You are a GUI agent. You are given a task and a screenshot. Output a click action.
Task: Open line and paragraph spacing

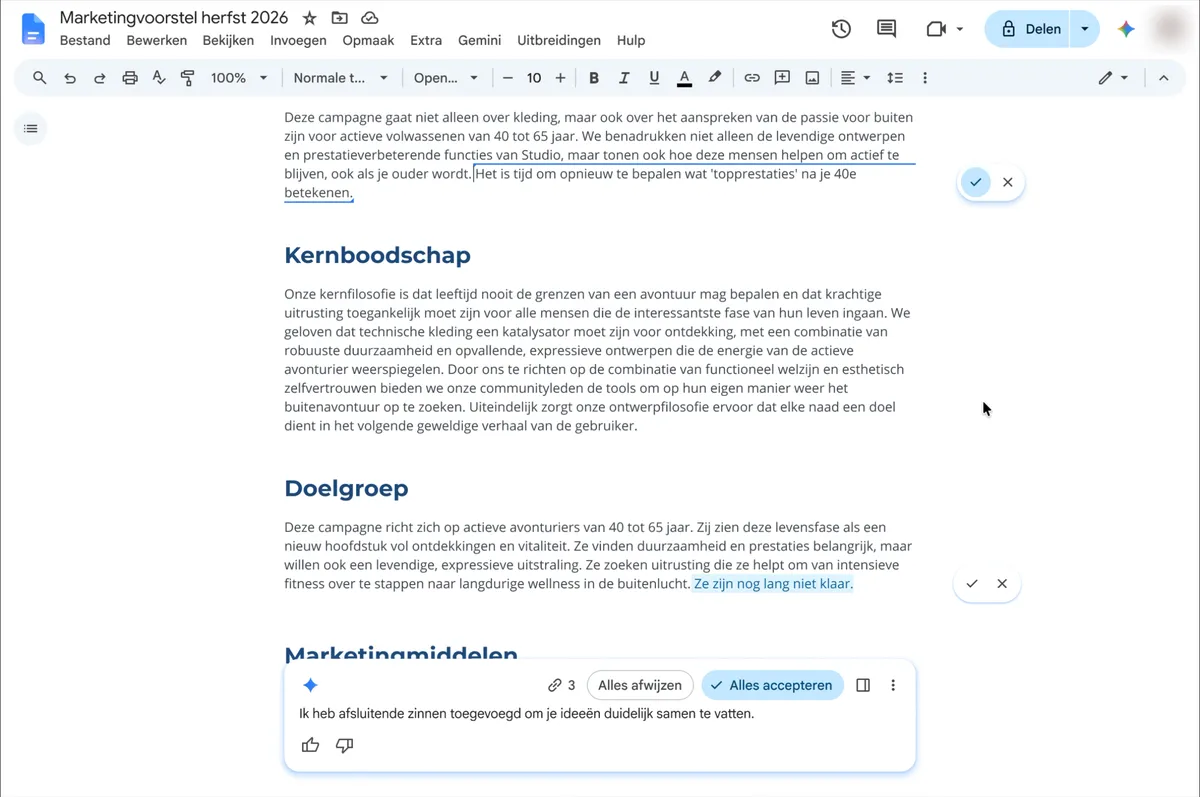click(895, 78)
